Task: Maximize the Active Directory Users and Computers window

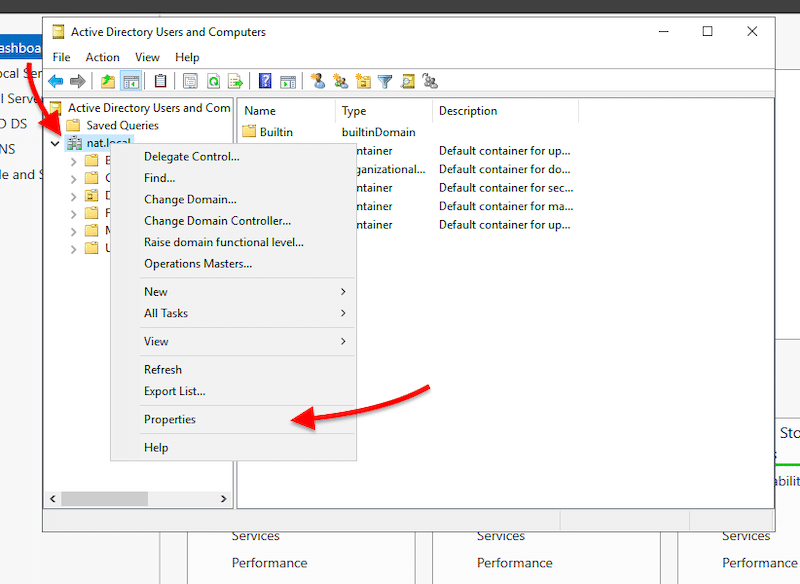Action: point(708,32)
